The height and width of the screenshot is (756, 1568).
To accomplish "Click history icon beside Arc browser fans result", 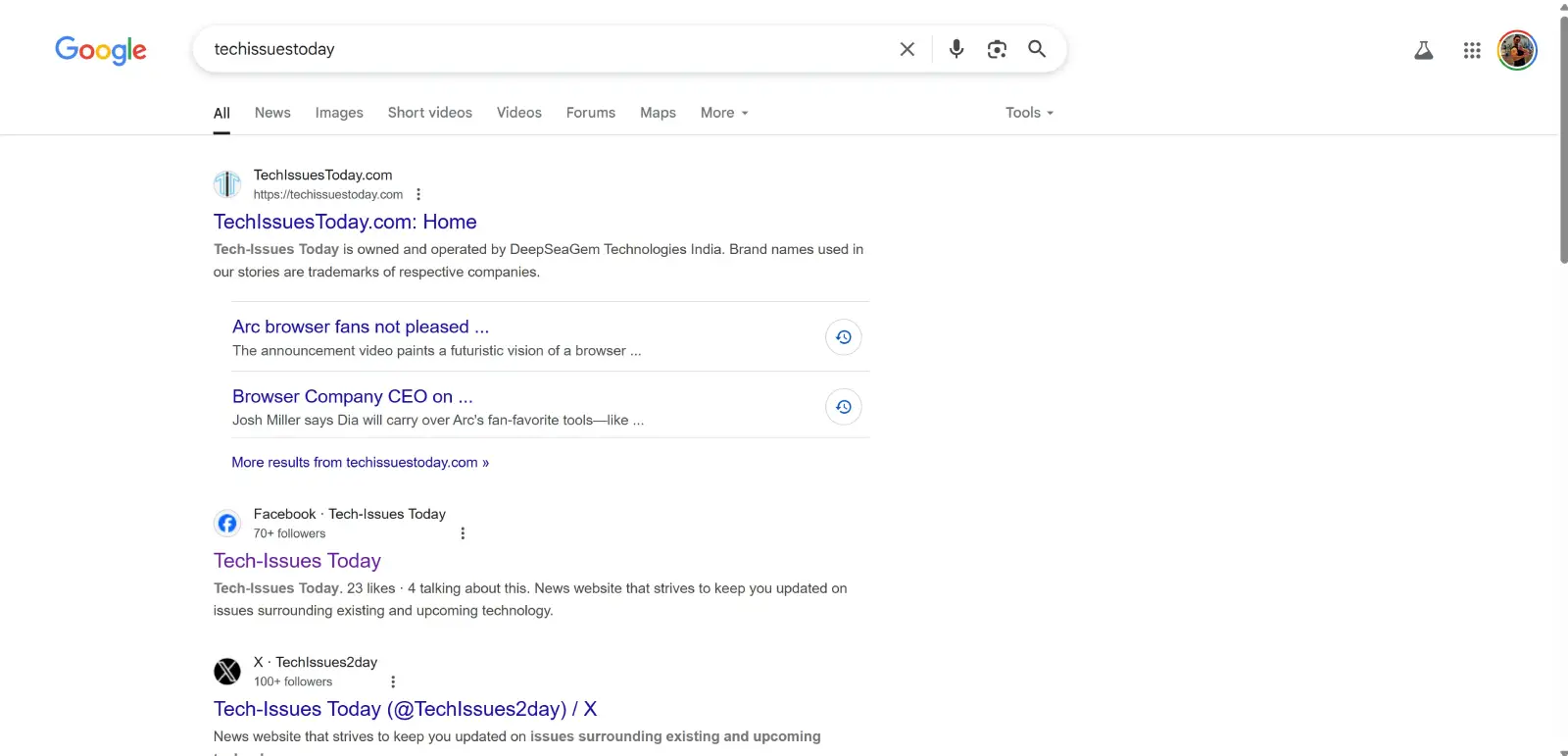I will (x=844, y=337).
